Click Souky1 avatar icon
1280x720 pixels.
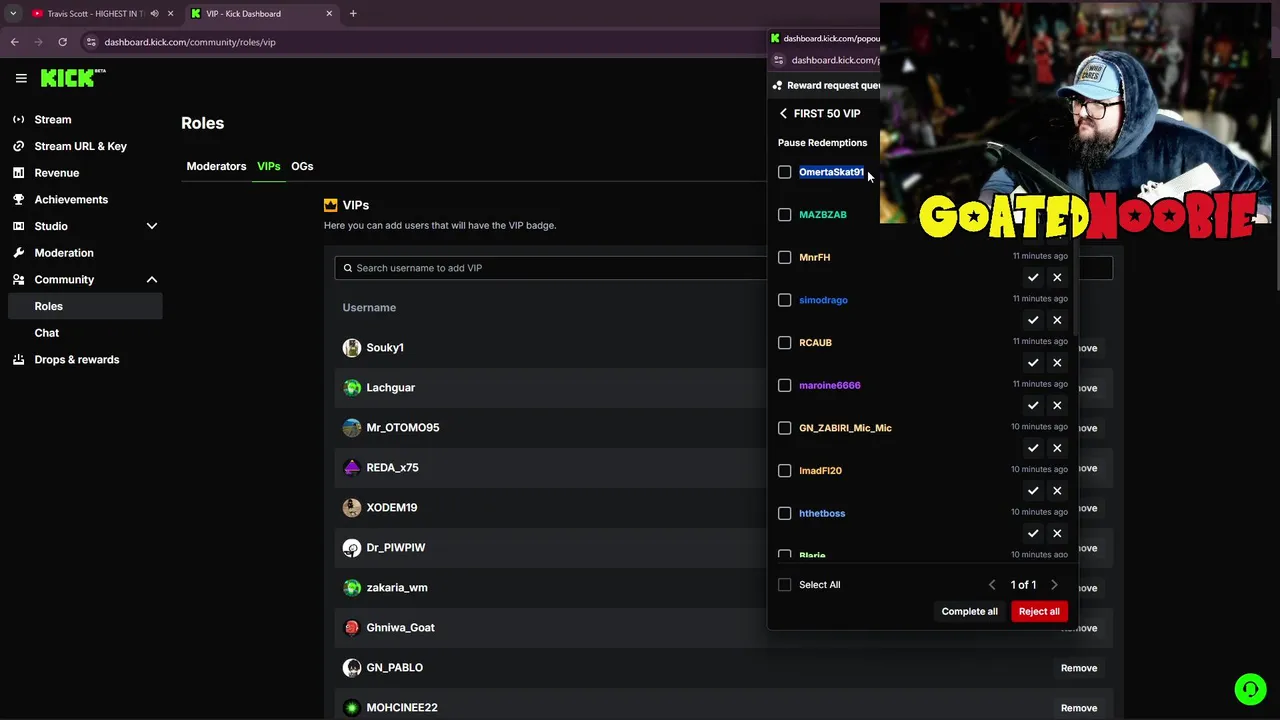[x=352, y=348]
